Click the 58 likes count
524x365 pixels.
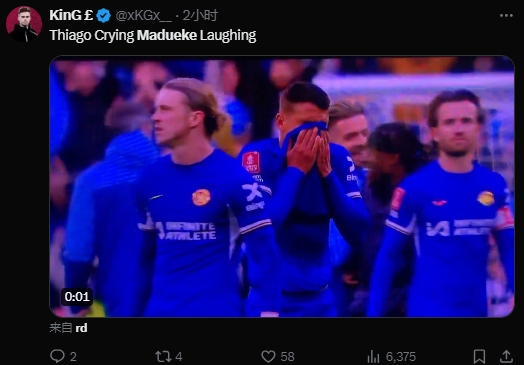point(287,357)
